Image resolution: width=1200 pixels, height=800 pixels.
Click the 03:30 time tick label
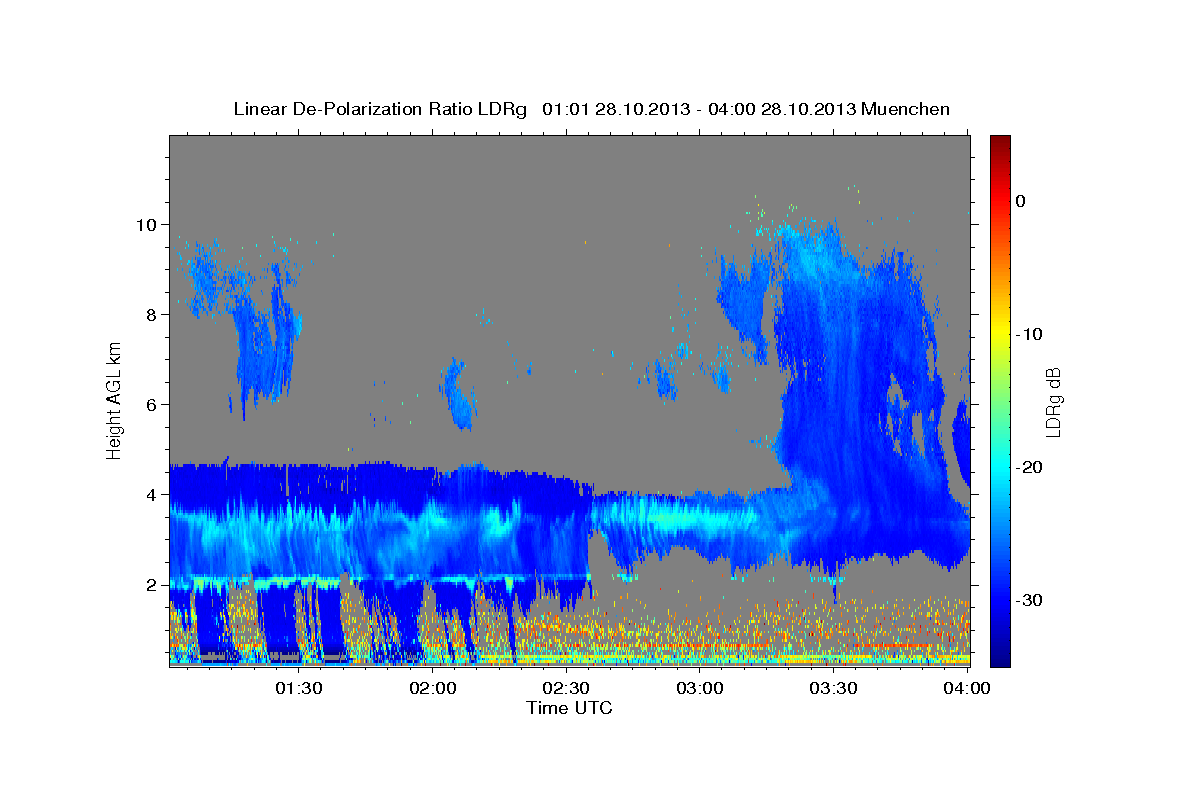[833, 688]
